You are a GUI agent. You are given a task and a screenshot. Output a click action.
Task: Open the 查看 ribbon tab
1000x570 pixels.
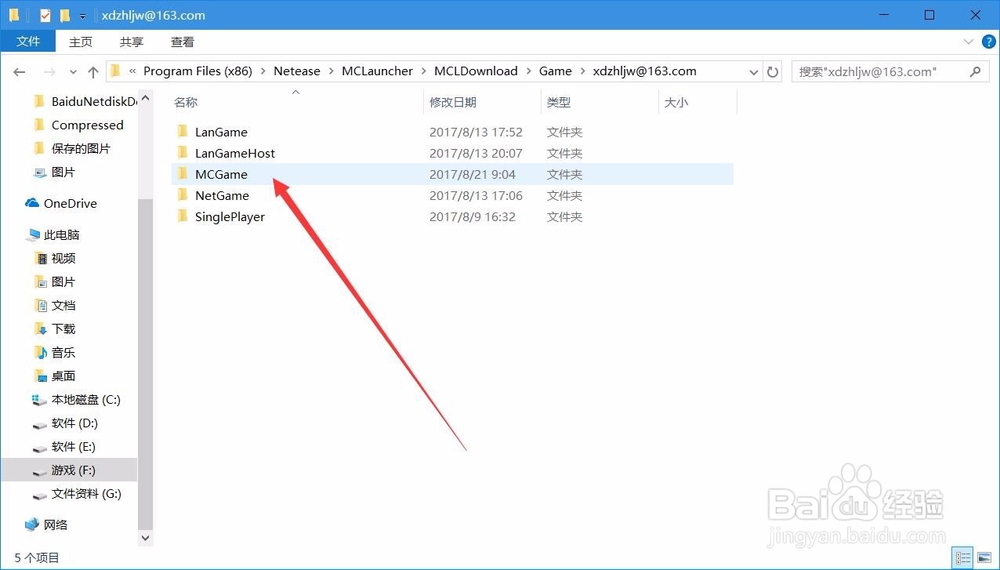click(x=182, y=42)
